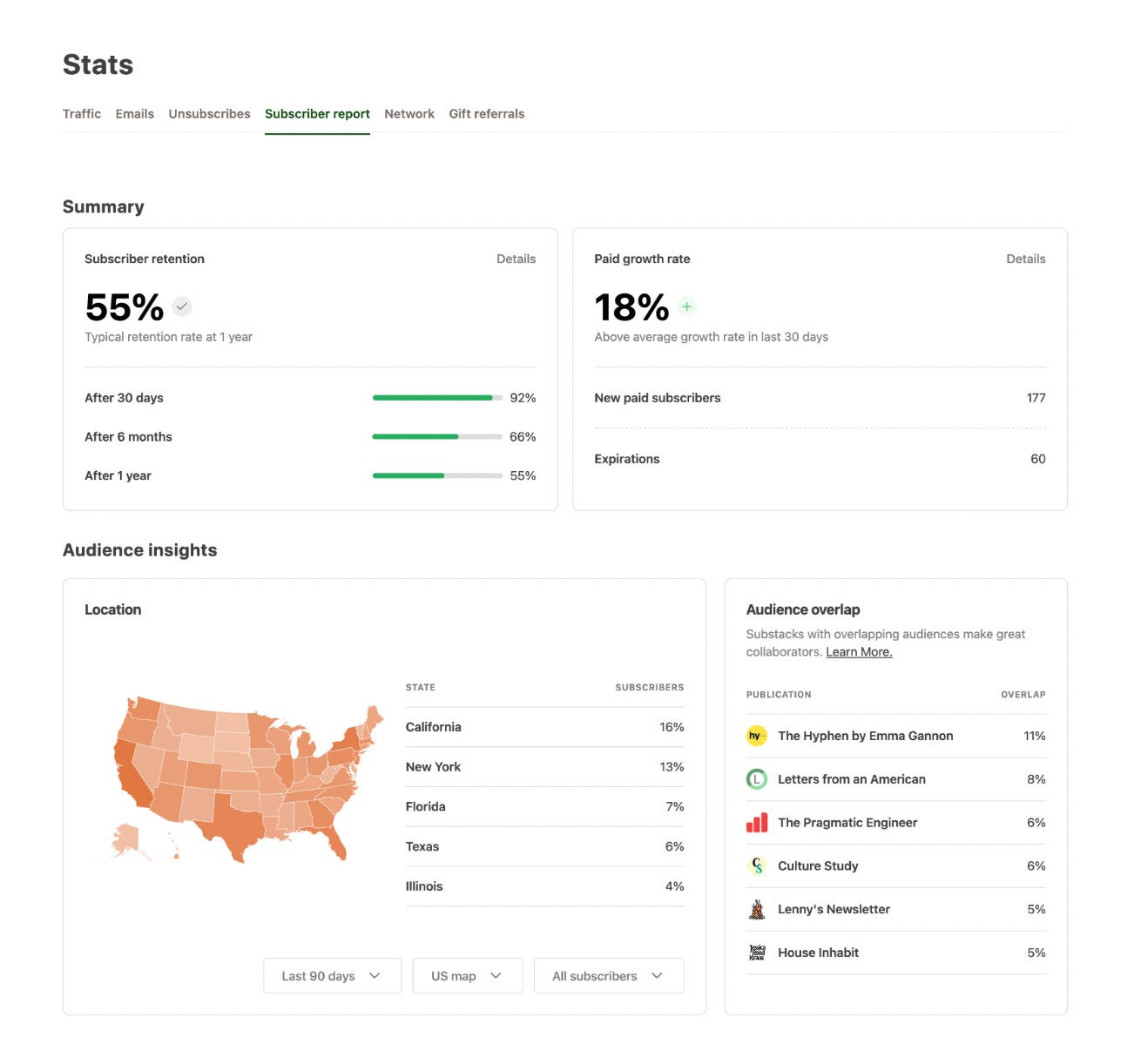Click the House Inhabit publication icon
Image resolution: width=1141 pixels, height=1064 pixels.
(x=756, y=952)
